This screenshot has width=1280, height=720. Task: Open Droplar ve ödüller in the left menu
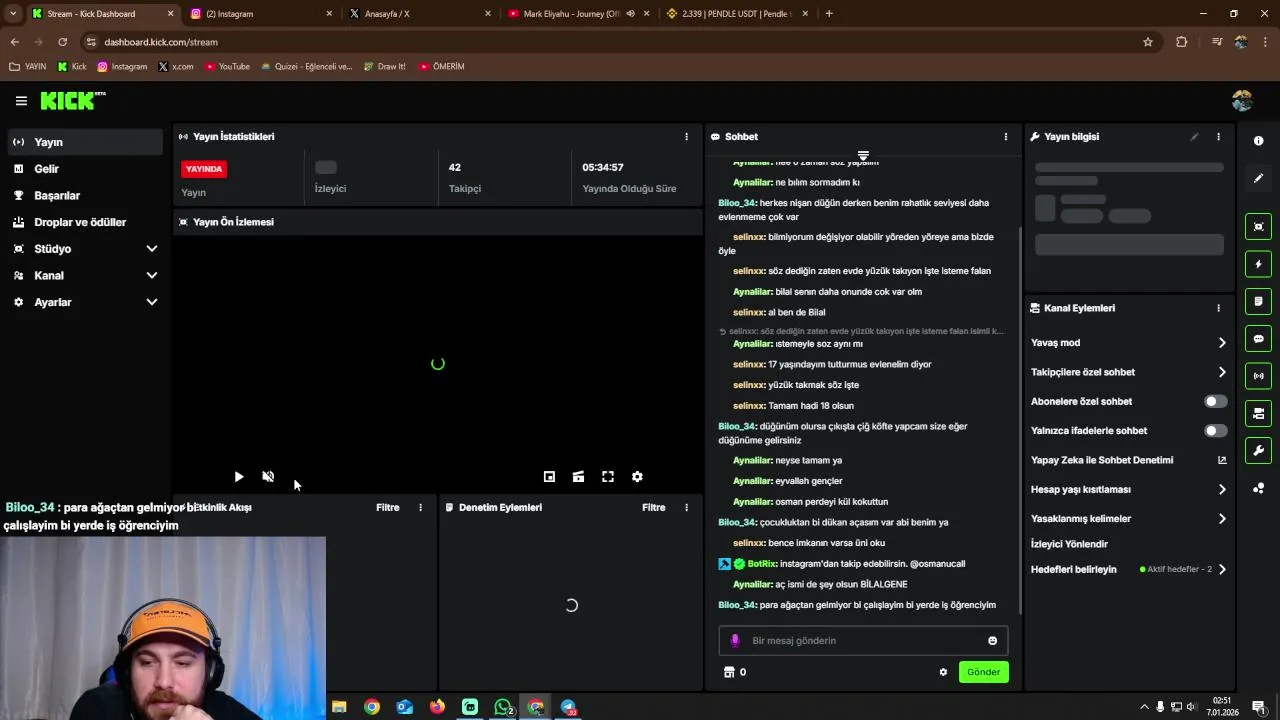(84, 222)
